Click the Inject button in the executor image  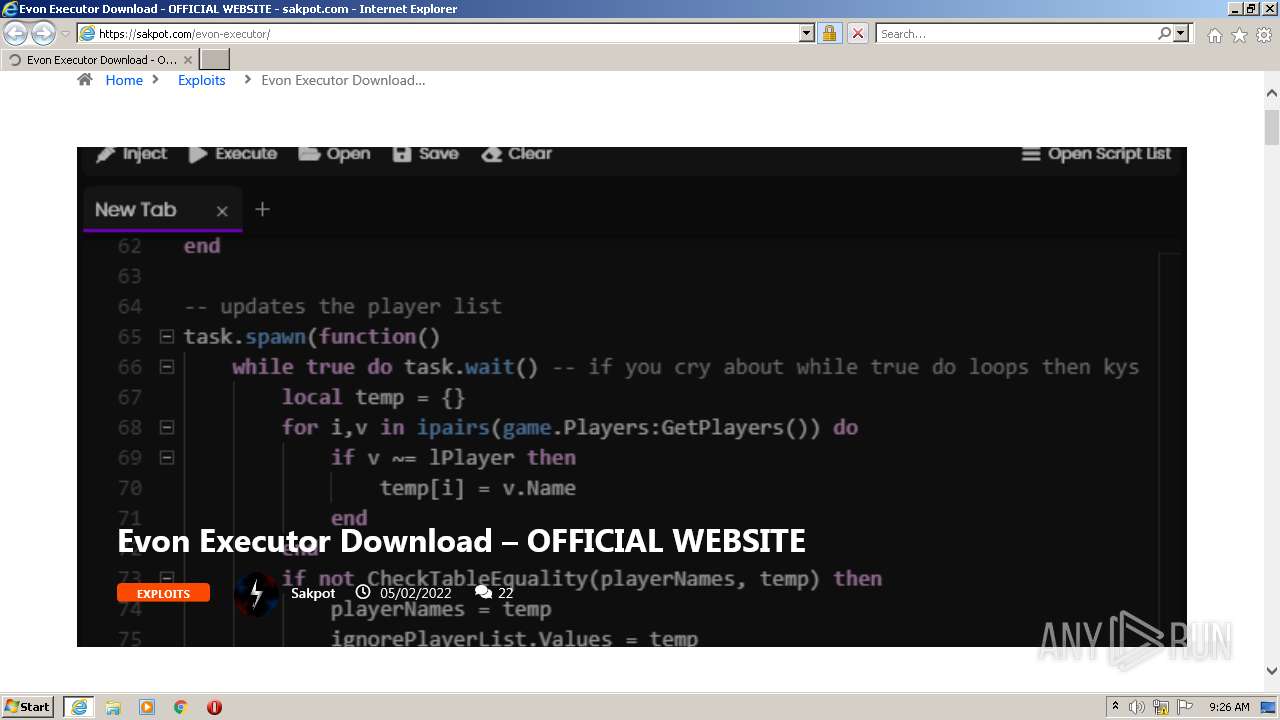[x=132, y=154]
